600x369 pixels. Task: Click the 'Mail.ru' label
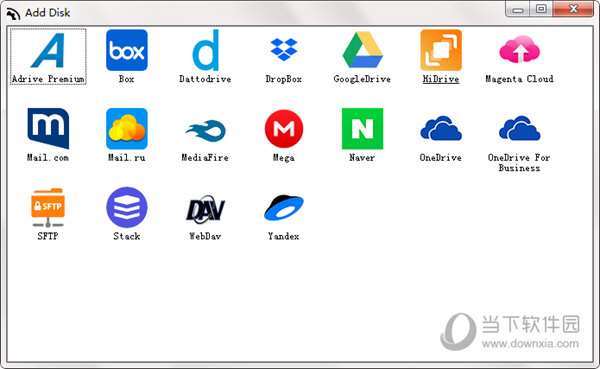(x=127, y=158)
